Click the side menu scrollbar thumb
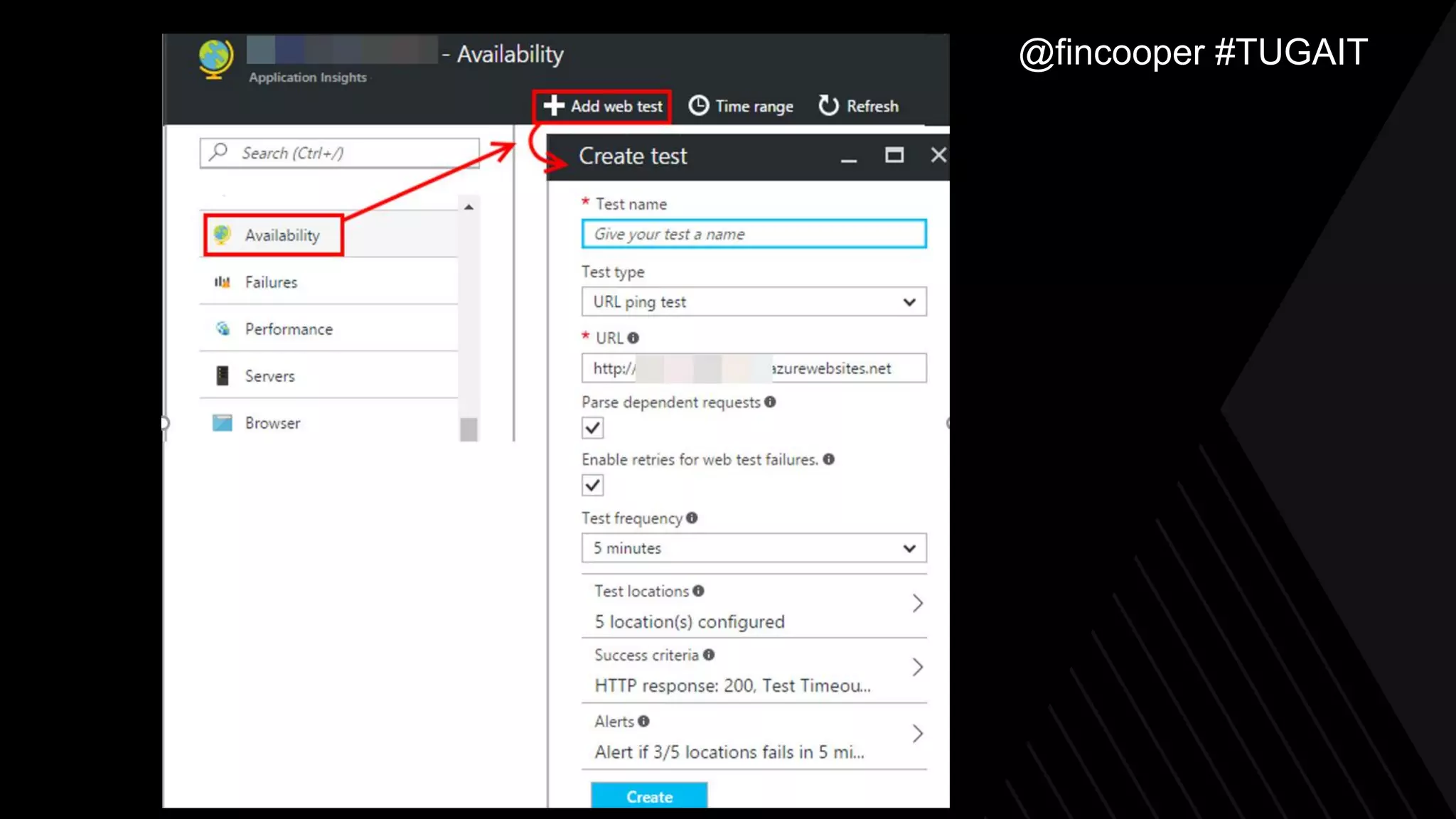The image size is (1456, 819). [469, 429]
